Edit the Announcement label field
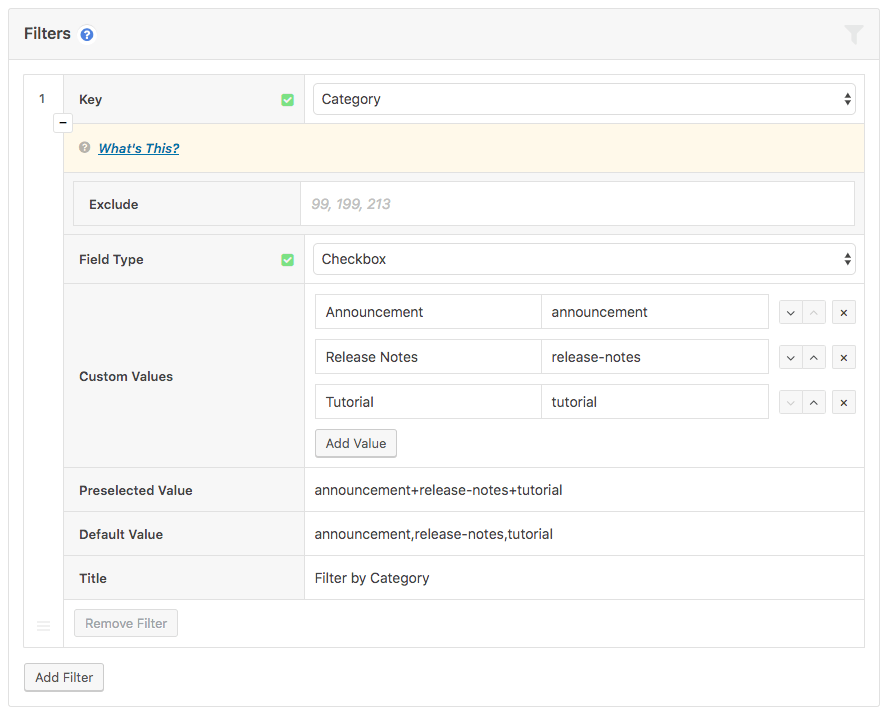 coord(428,312)
